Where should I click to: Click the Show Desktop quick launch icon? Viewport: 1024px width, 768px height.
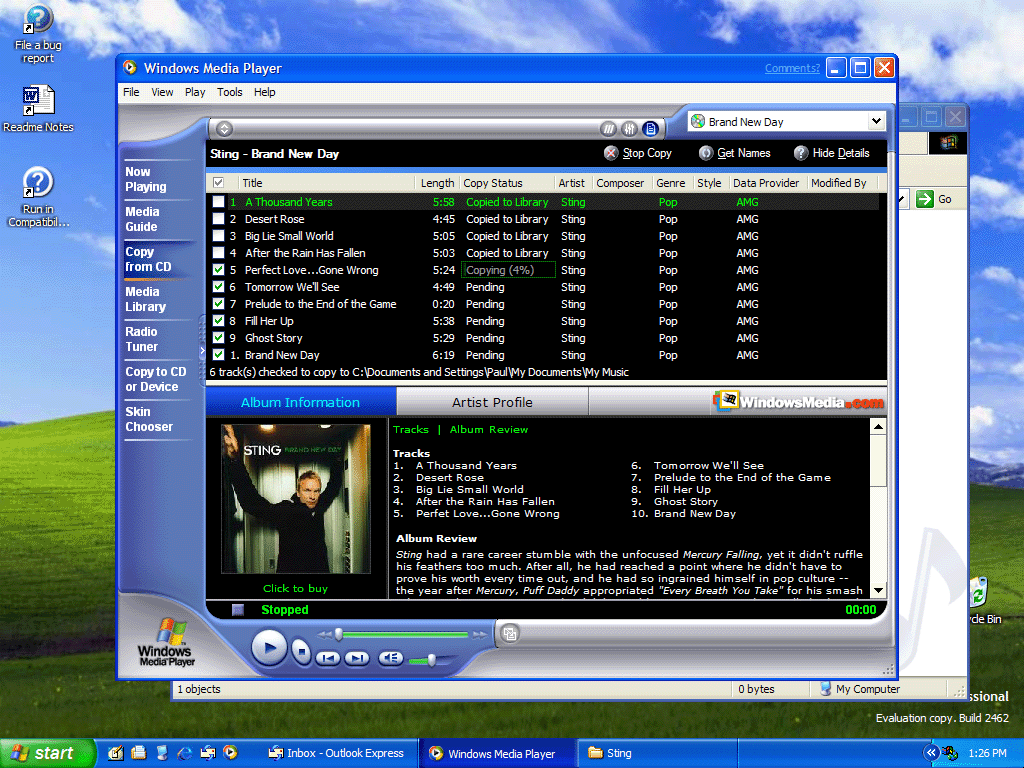[x=116, y=753]
